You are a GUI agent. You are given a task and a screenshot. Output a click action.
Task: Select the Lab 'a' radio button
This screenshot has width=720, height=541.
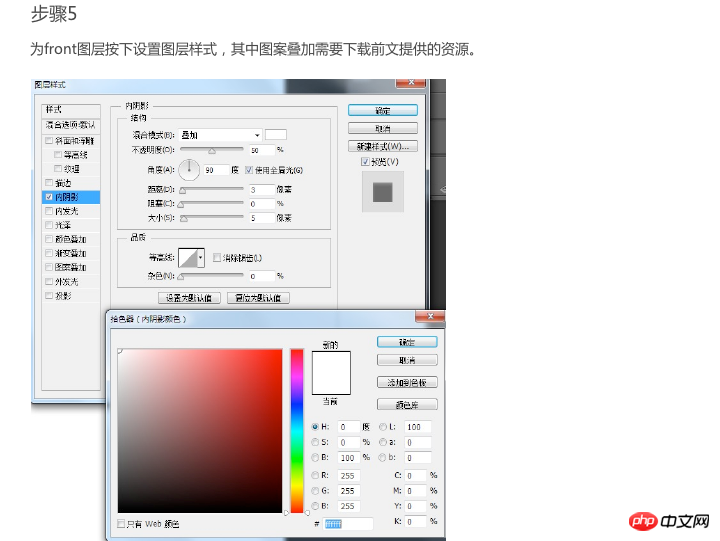click(x=382, y=442)
